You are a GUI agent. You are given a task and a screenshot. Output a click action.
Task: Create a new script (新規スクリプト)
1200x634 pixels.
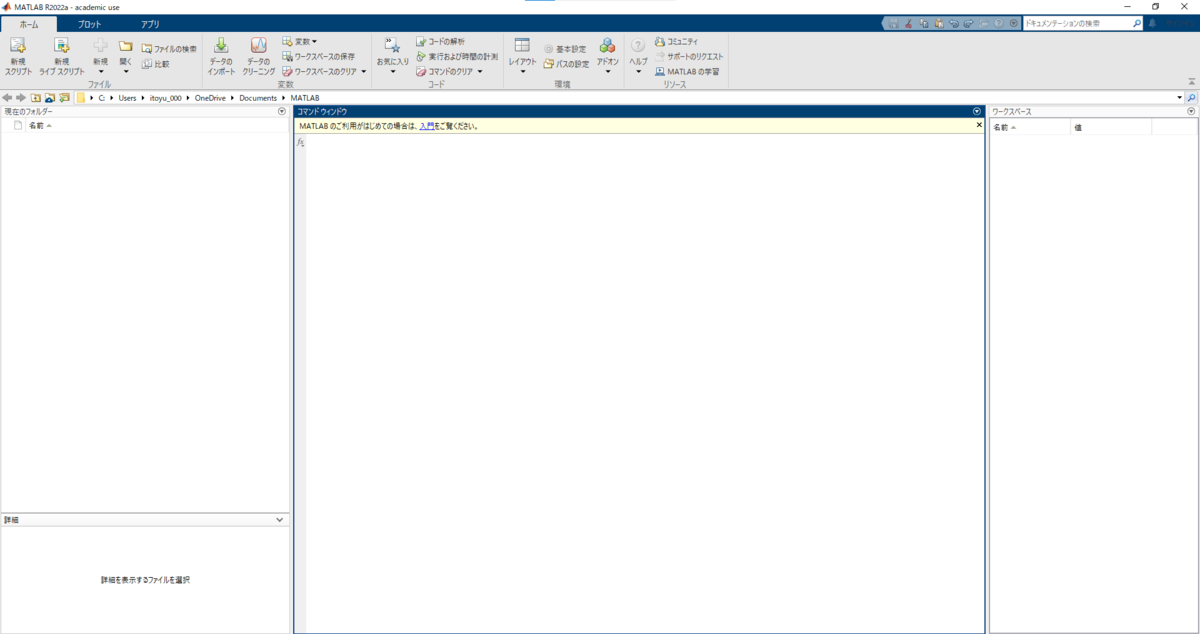coord(18,57)
